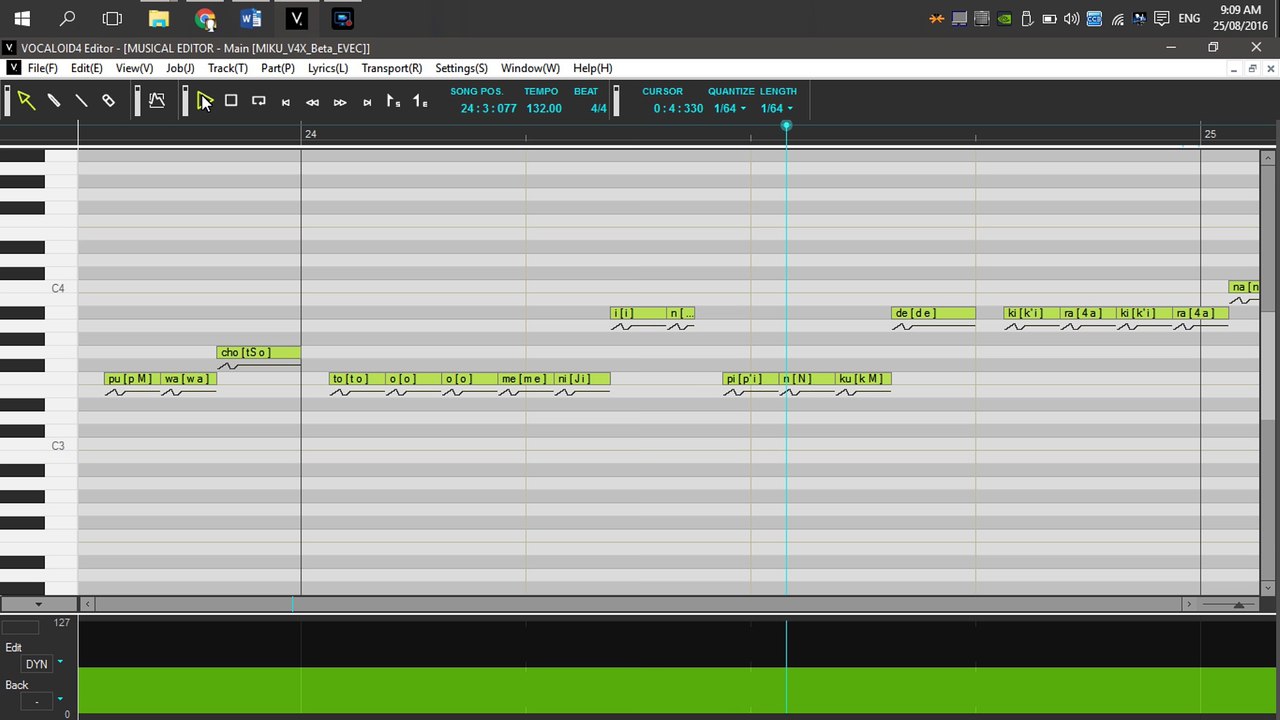The image size is (1280, 720).
Task: Open the Lyrics(L) menu
Action: point(328,68)
